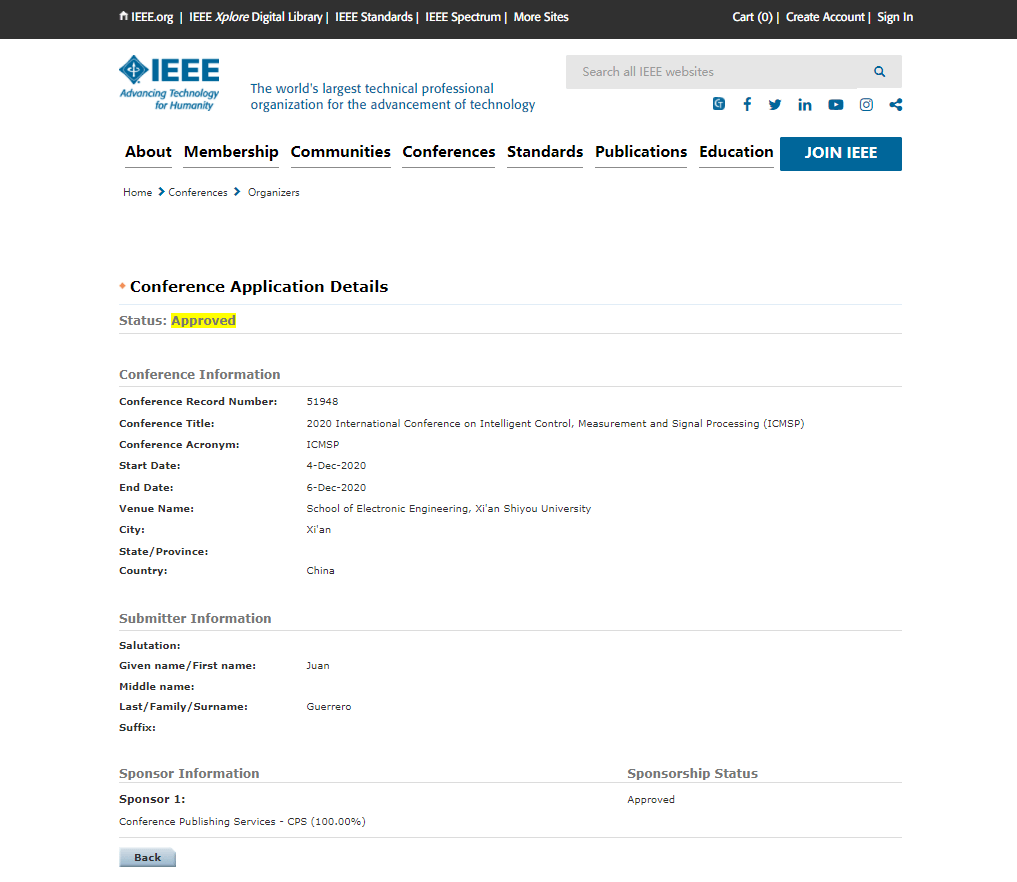
Task: Click the given name Juan
Action: coord(318,665)
